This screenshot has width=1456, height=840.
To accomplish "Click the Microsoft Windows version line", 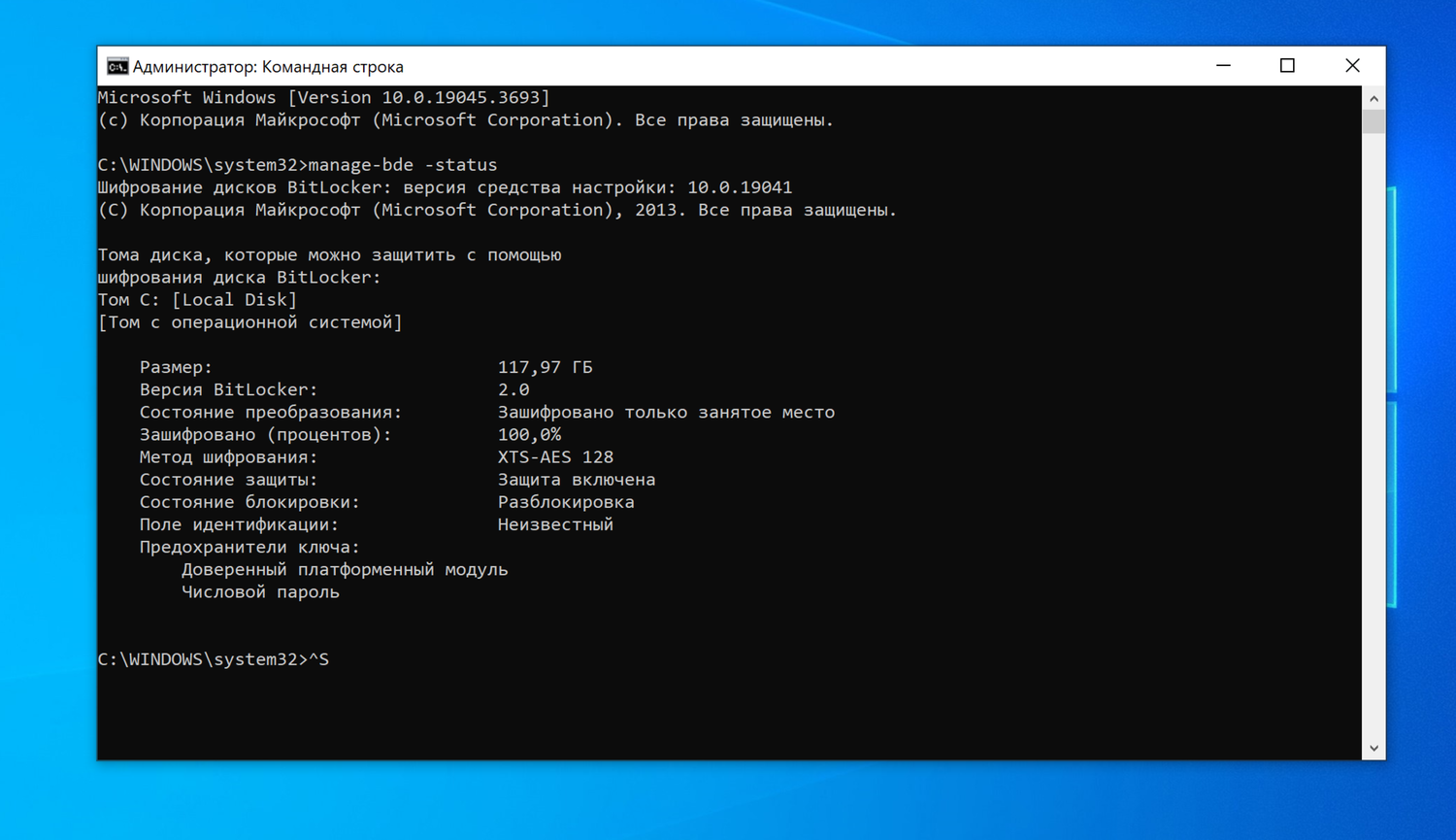I will tap(324, 97).
